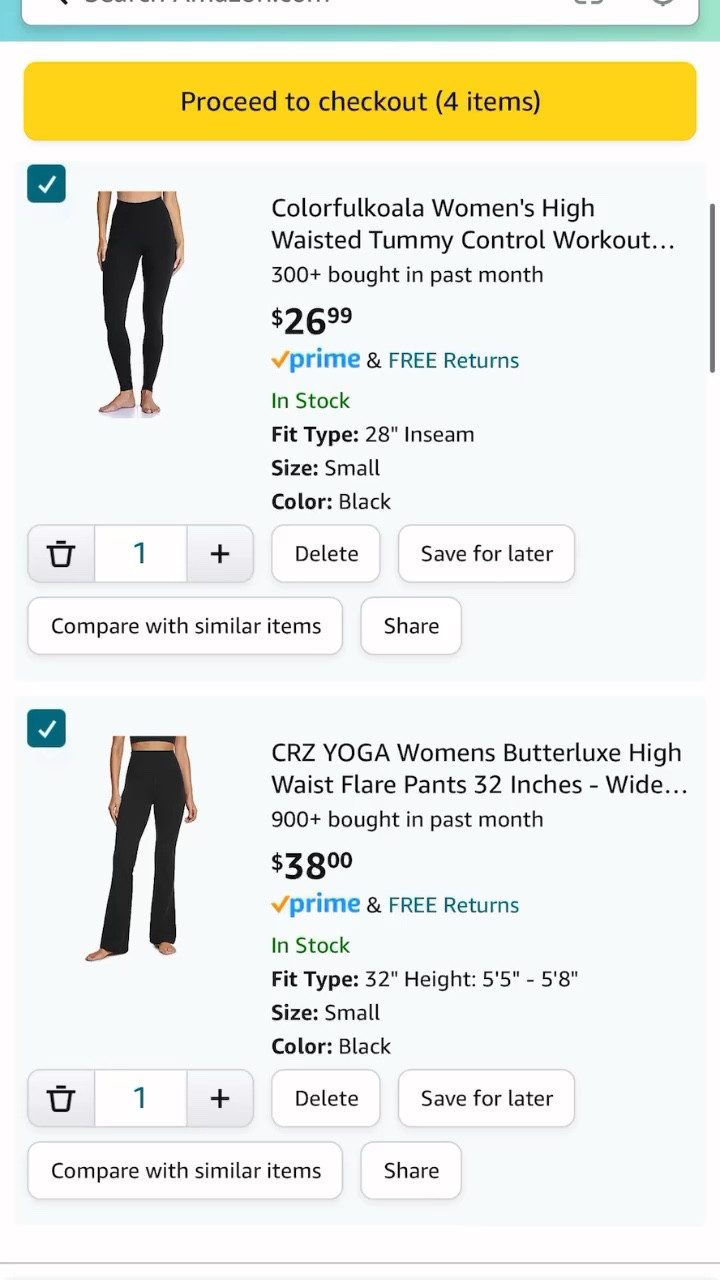
Task: Increase quantity of Colorfulkoala leggings with plus
Action: 220,553
